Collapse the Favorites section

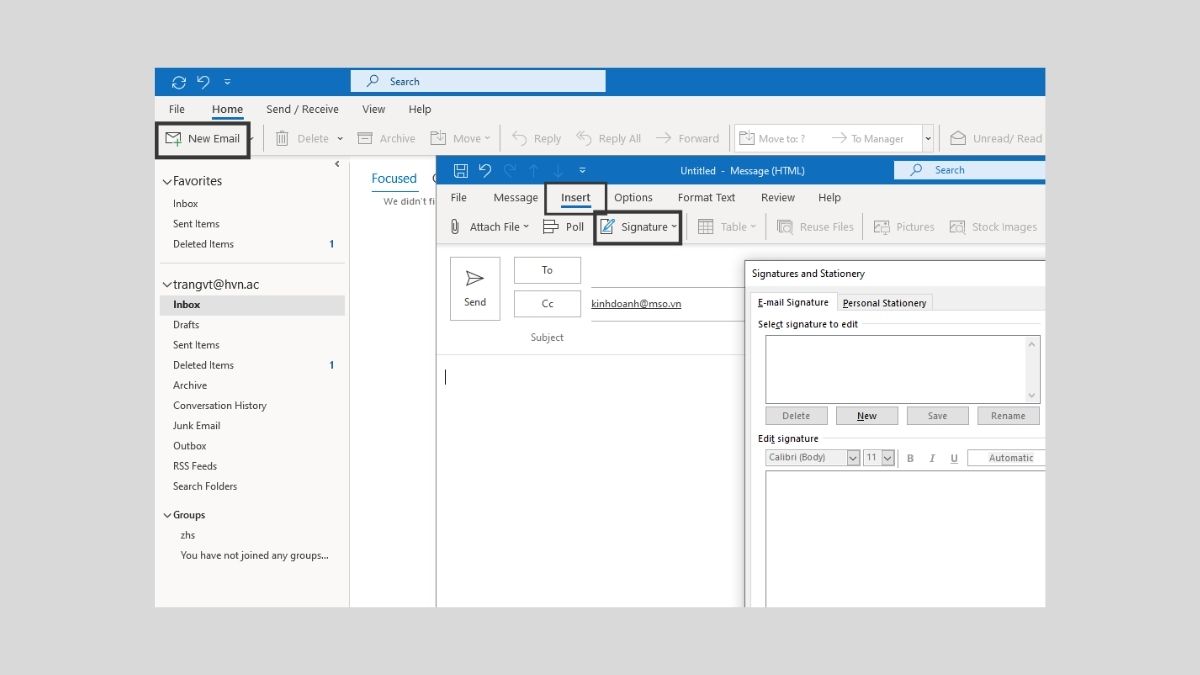point(167,181)
